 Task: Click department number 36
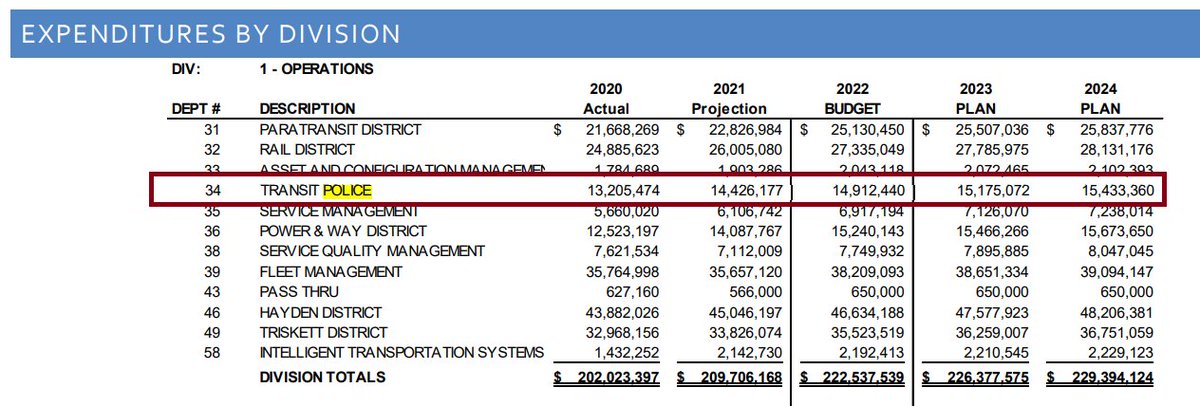point(211,231)
